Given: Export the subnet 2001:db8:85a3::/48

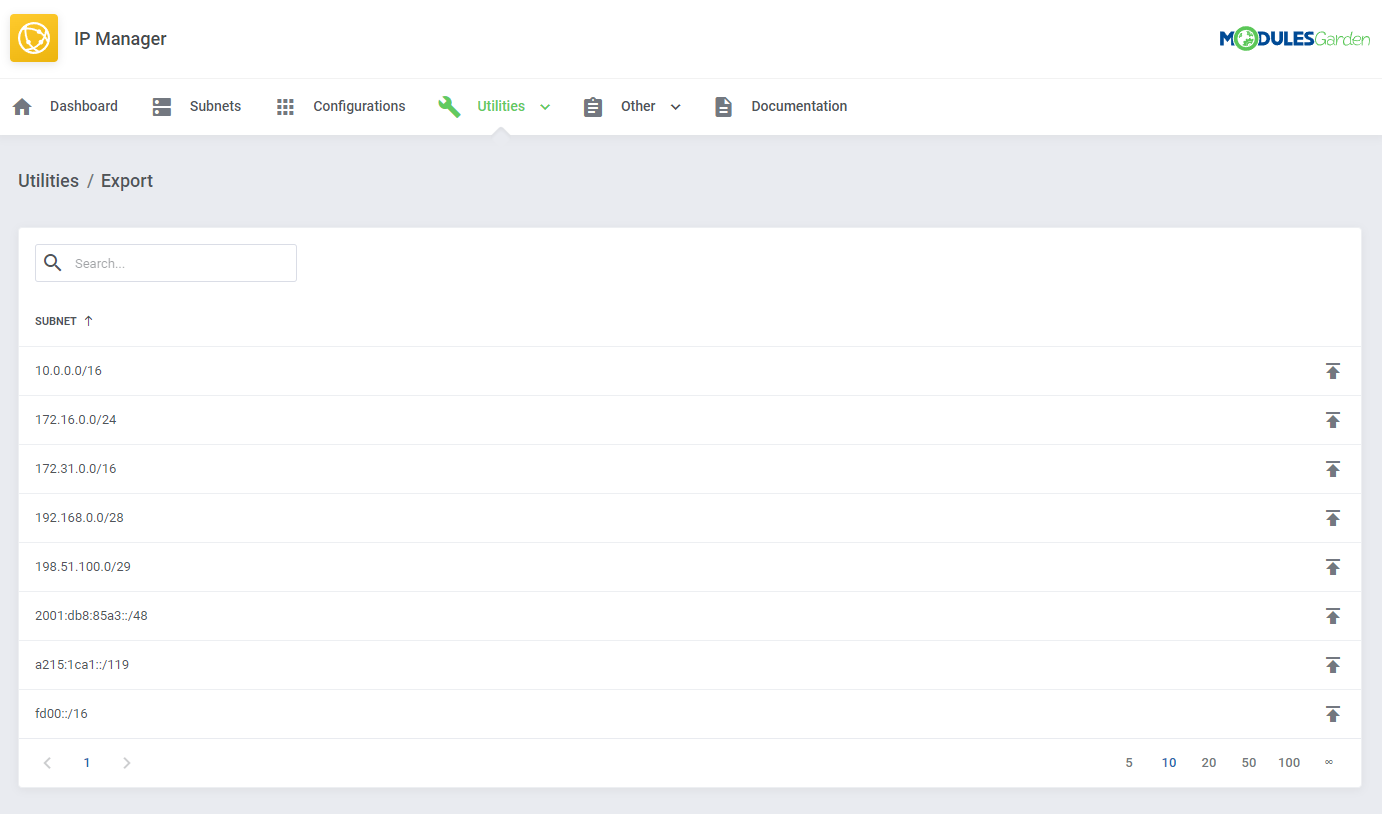Looking at the screenshot, I should [x=1333, y=616].
